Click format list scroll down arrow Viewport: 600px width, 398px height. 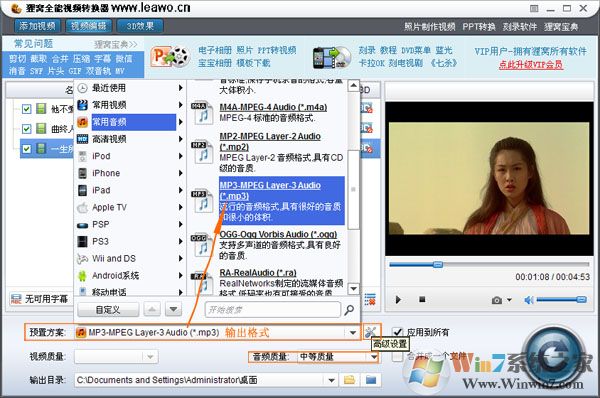tap(354, 289)
